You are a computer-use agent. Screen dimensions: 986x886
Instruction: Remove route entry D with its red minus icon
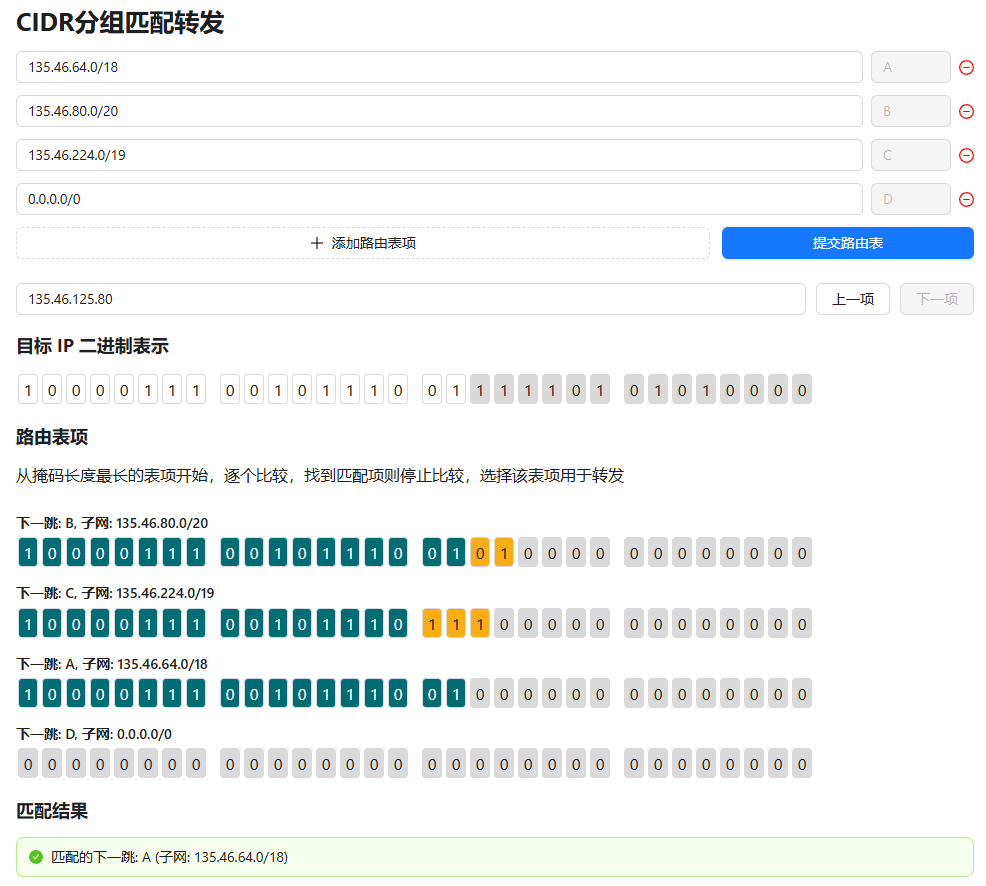(966, 199)
